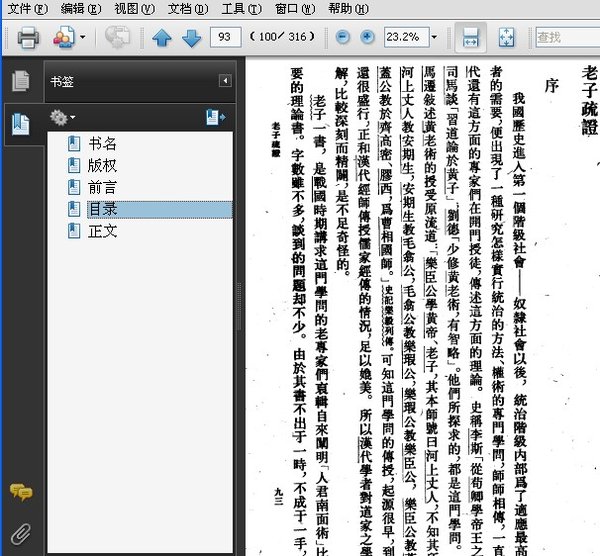Viewport: 600px width, 556px height.
Task: Go to next page with down arrow
Action: pyautogui.click(x=191, y=38)
